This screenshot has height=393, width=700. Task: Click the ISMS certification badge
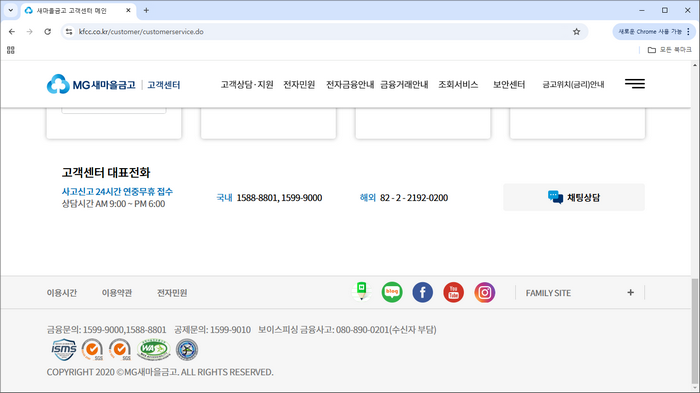click(64, 349)
